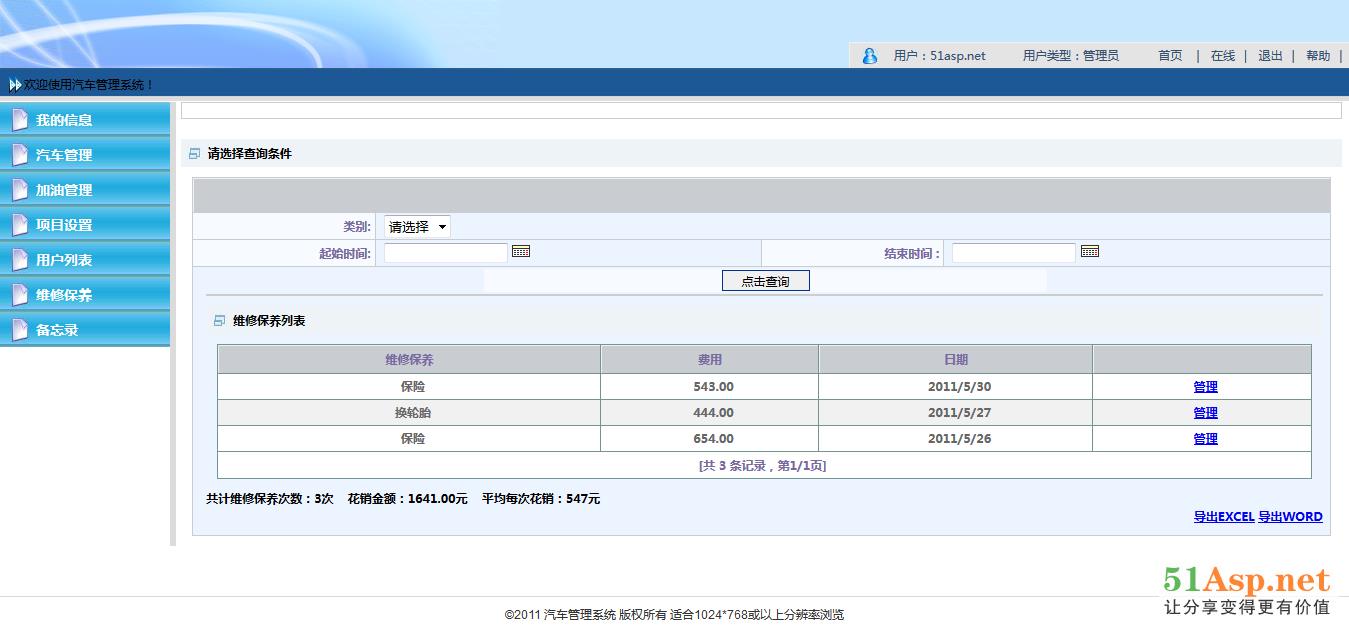Open end date calendar picker icon

[1089, 252]
